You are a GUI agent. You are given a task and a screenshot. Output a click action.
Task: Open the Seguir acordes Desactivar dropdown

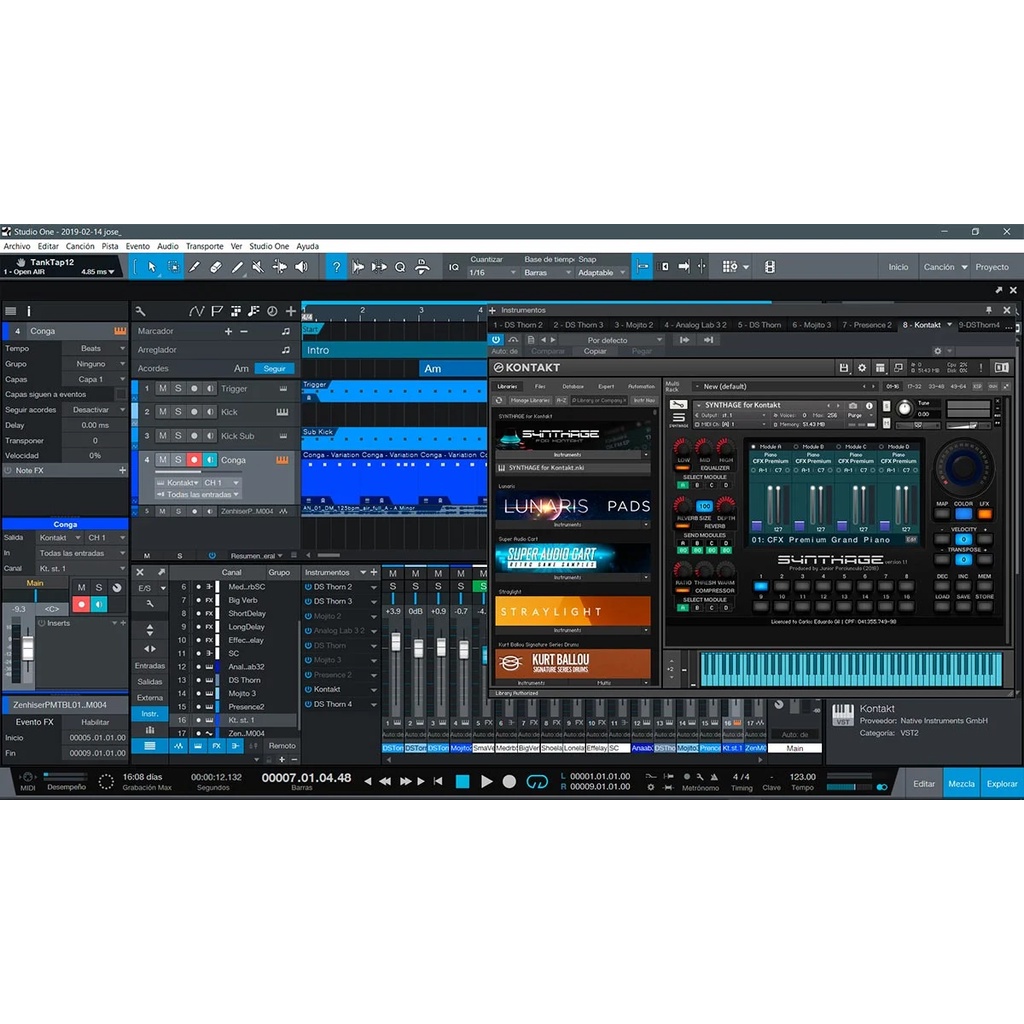coord(95,409)
